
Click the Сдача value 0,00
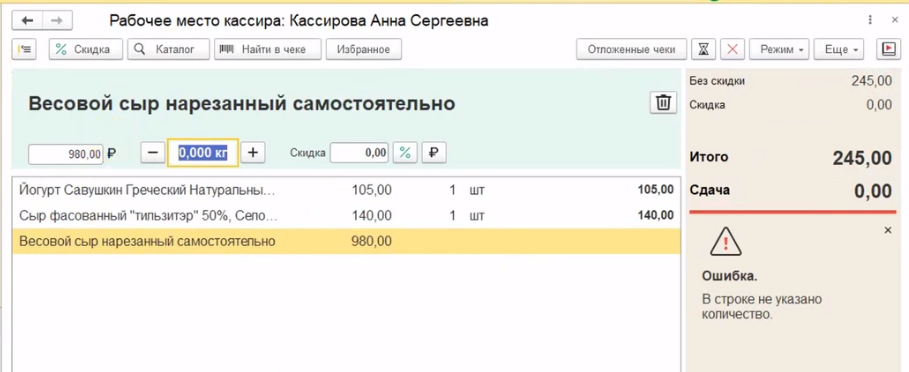873,191
